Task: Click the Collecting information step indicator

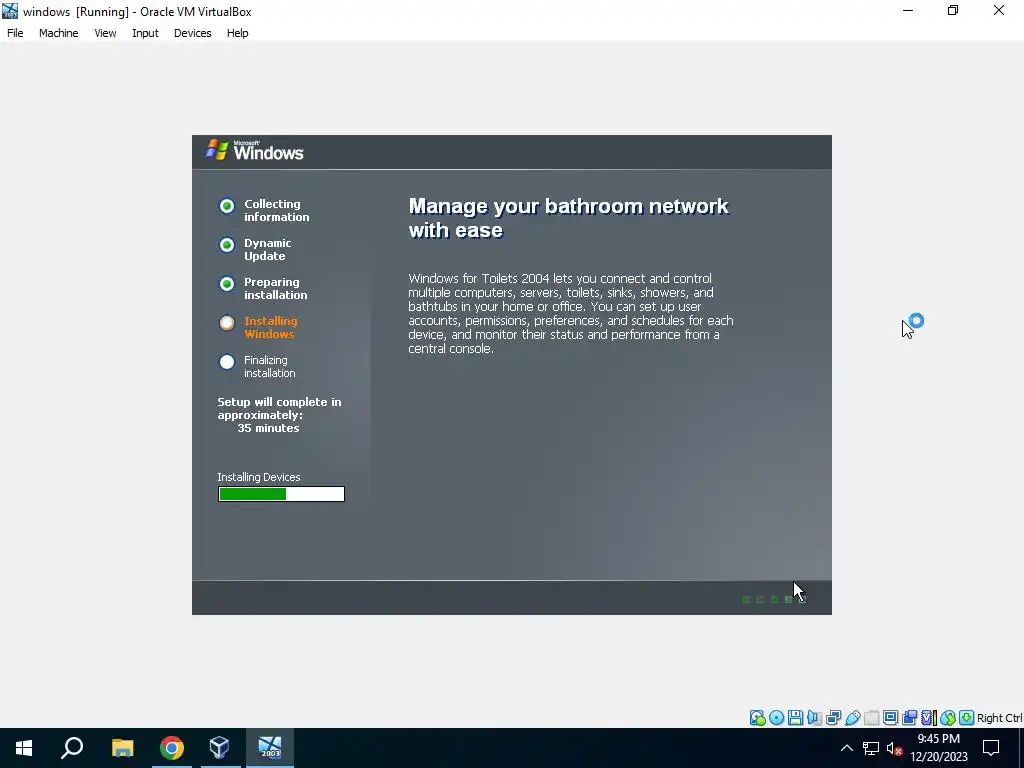Action: pyautogui.click(x=227, y=206)
